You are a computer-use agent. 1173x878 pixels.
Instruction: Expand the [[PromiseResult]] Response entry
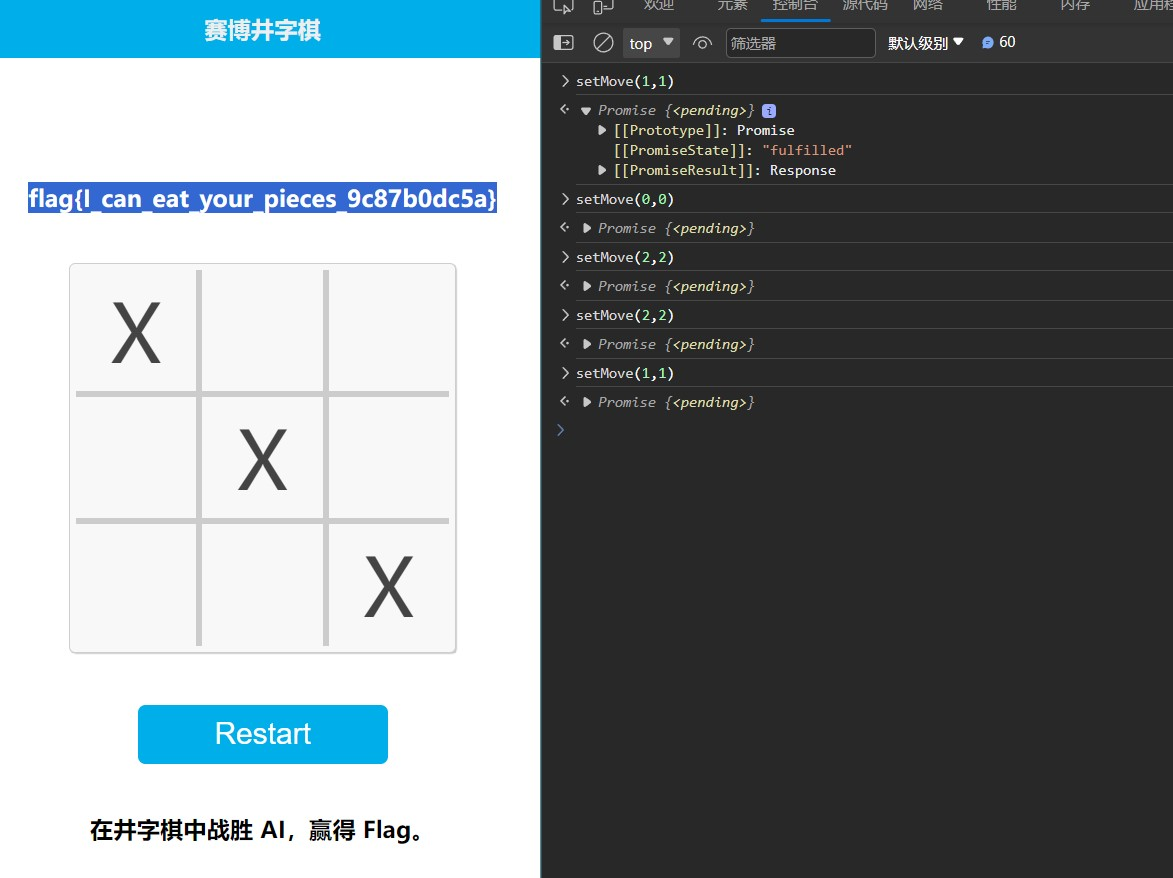[x=602, y=171]
